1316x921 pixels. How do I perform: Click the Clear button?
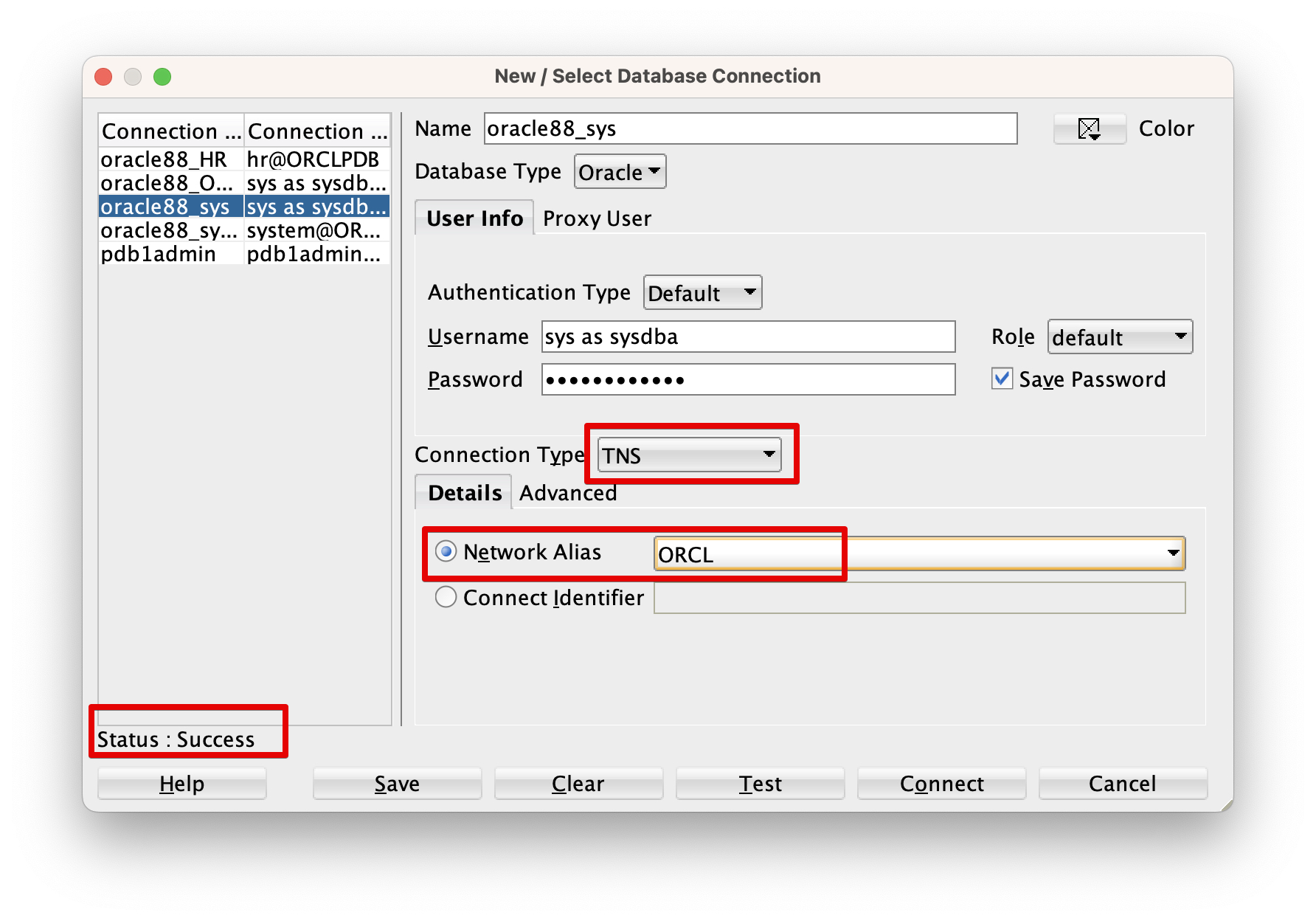[x=578, y=784]
